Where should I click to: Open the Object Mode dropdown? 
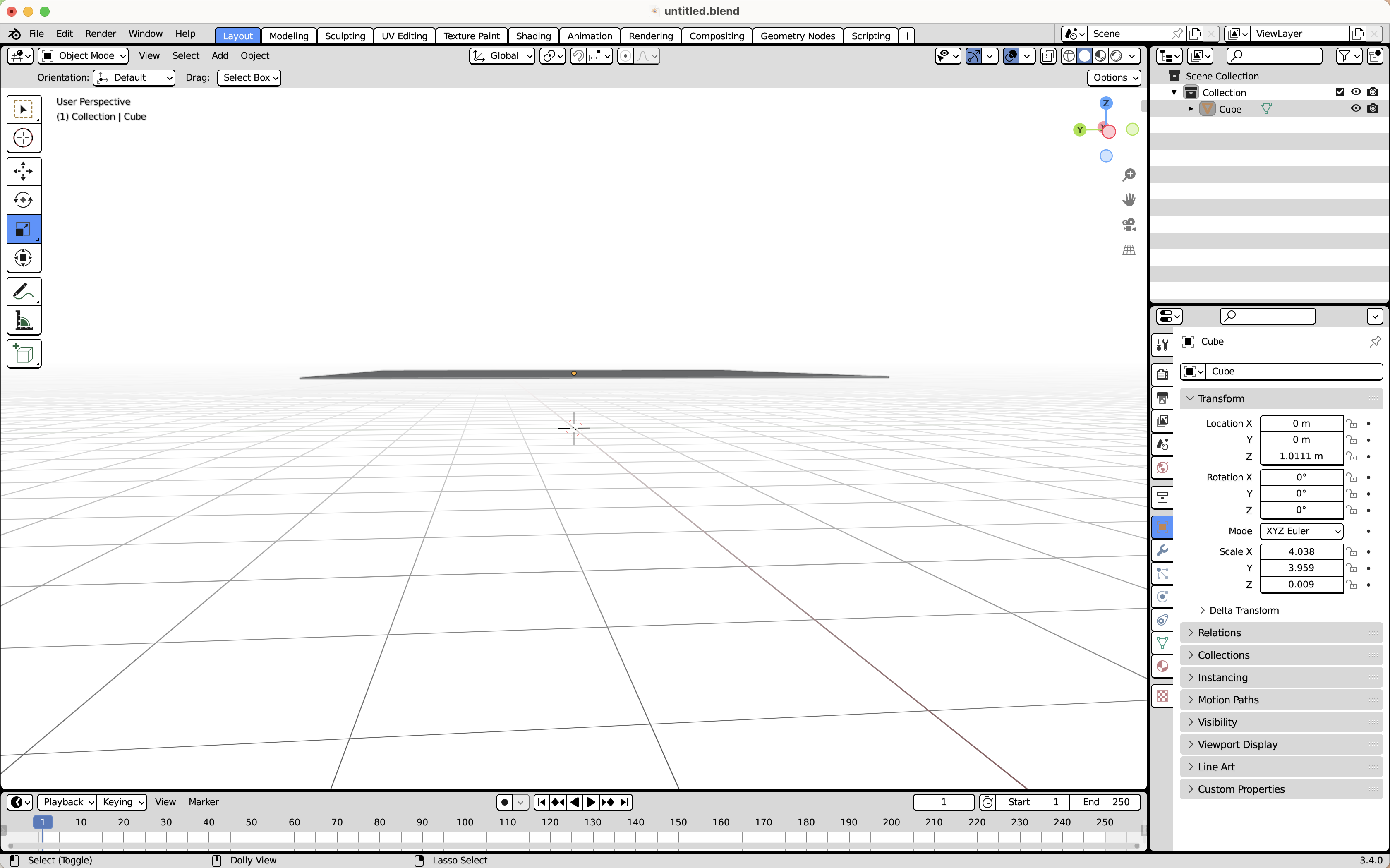[x=84, y=56]
